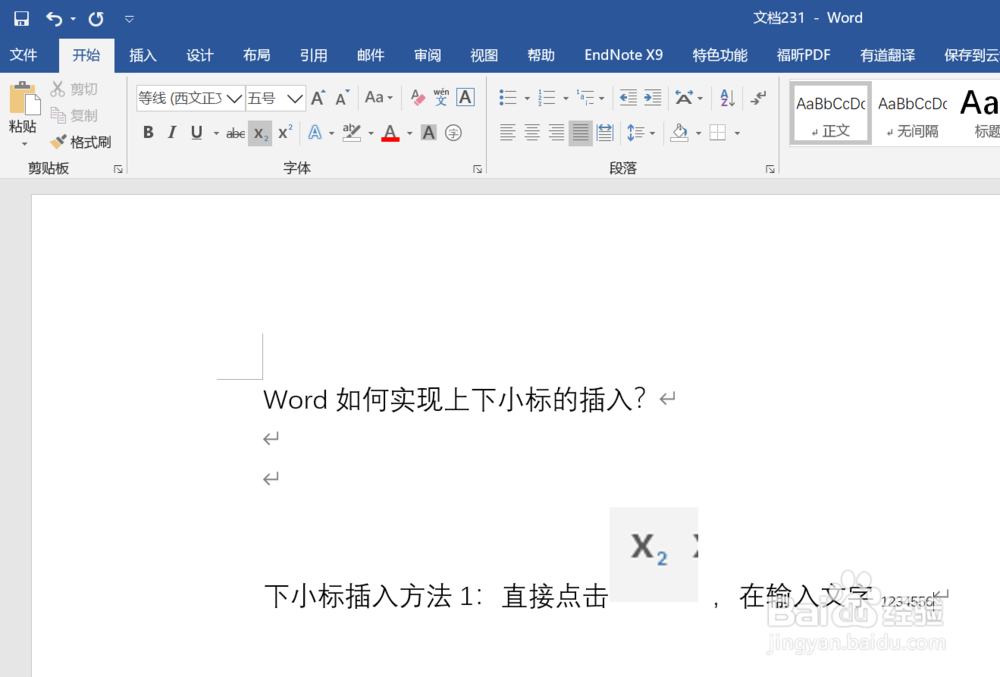Select the 复制 copy icon
Viewport: 1000px width, 677px height.
(x=60, y=114)
